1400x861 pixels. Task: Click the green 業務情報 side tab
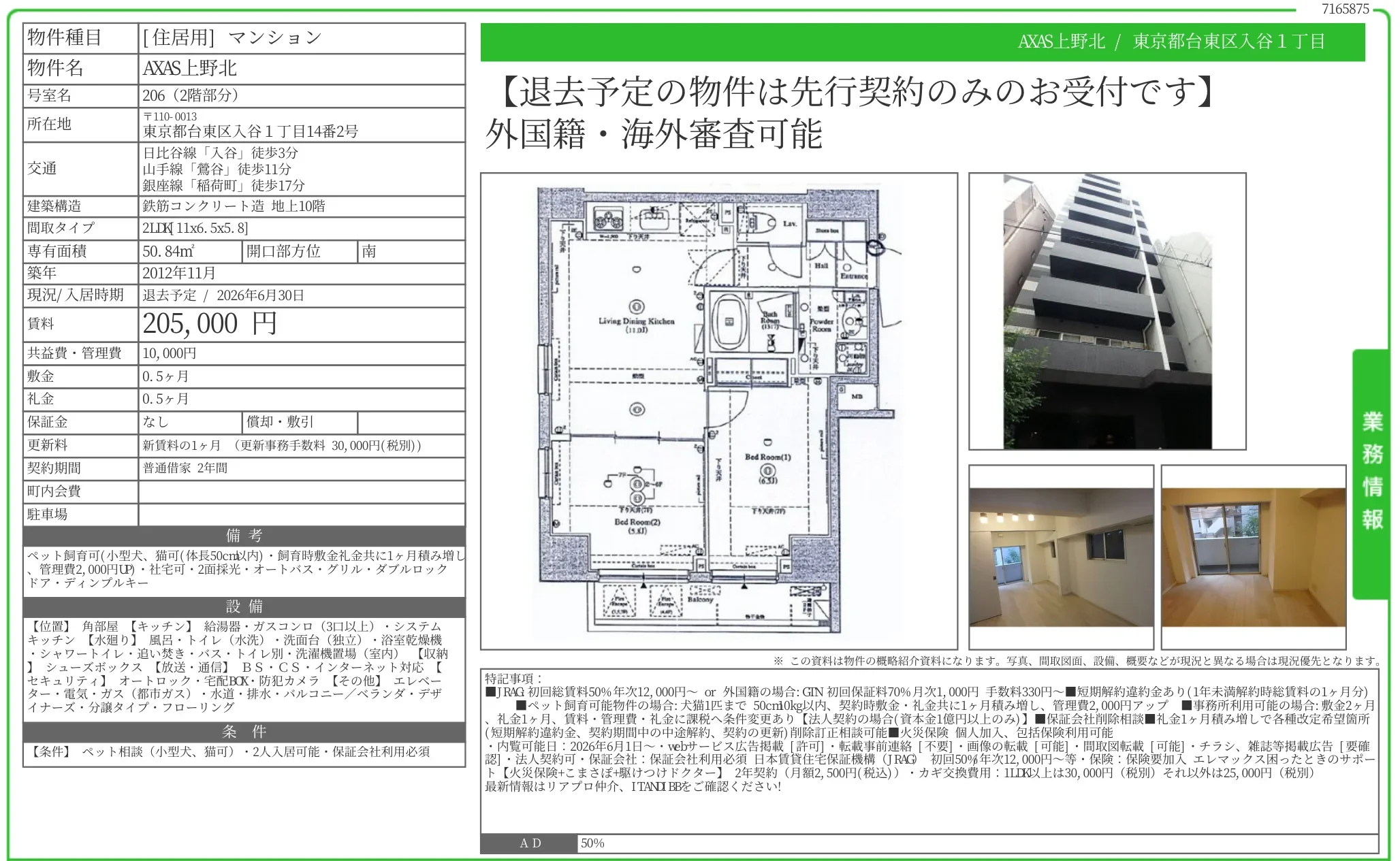[x=1370, y=474]
